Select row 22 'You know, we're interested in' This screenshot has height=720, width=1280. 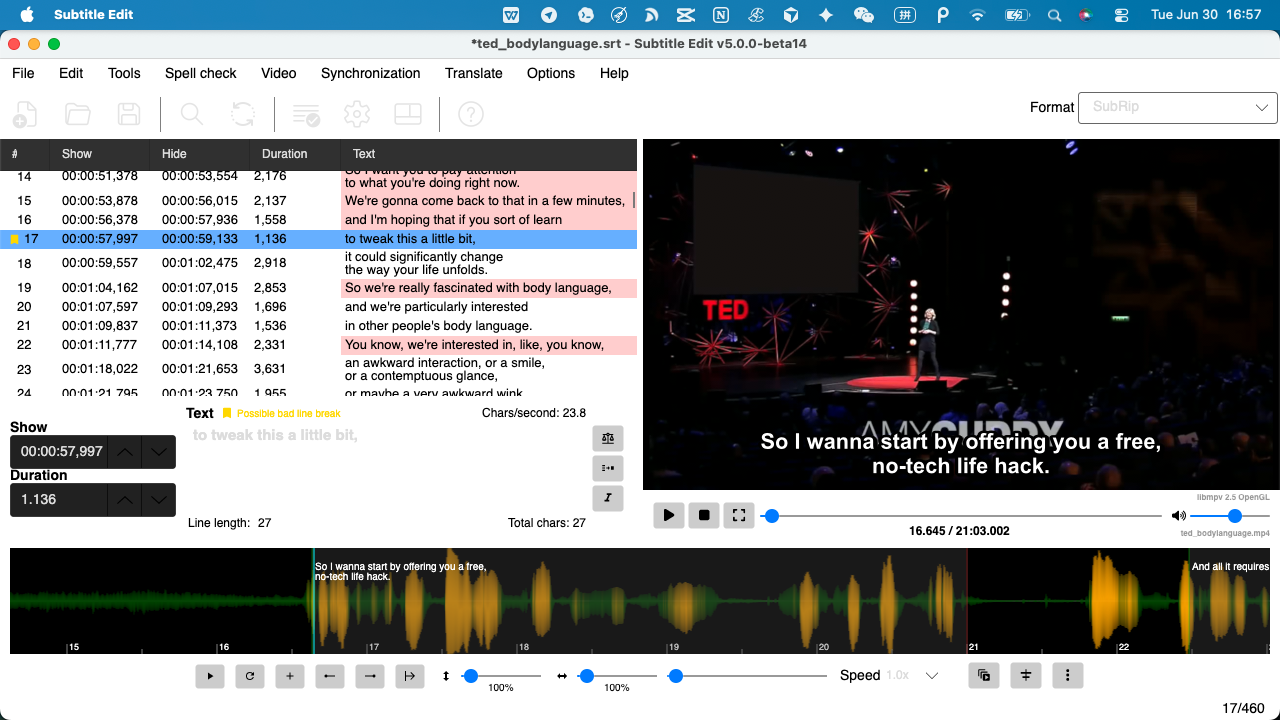319,345
